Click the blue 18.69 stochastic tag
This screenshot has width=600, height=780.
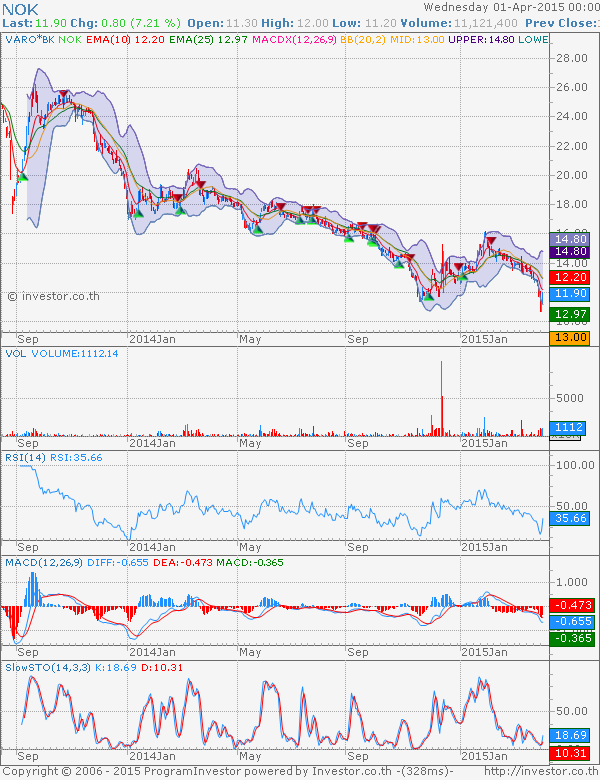click(x=570, y=735)
